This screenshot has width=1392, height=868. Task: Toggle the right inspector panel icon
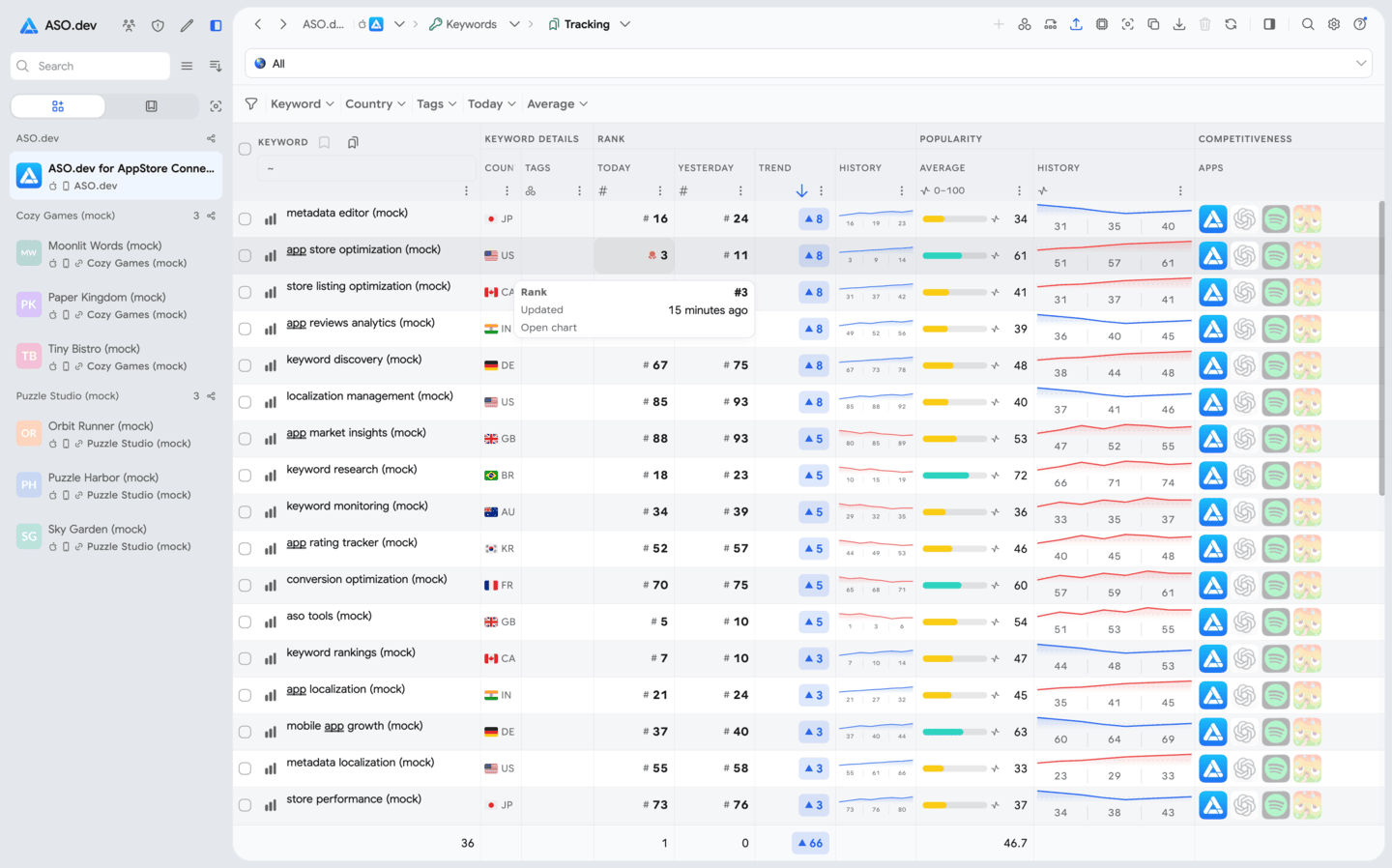click(x=1269, y=24)
